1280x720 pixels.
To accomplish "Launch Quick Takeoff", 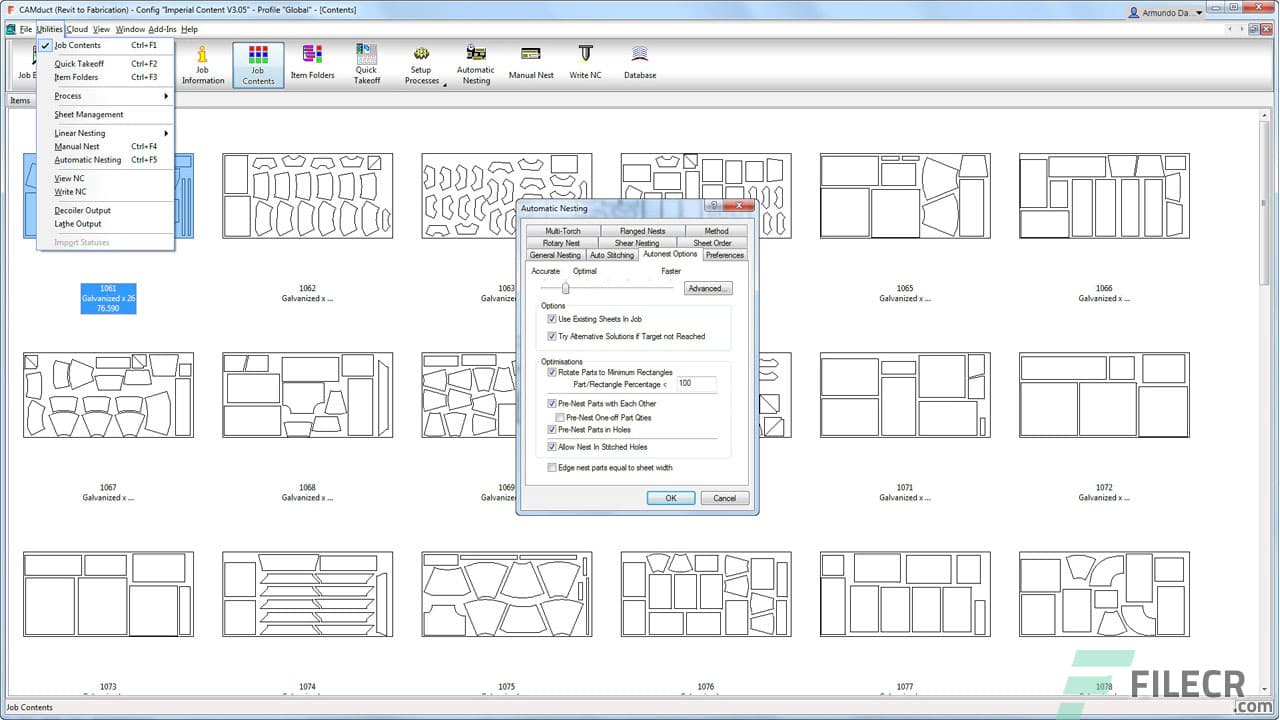I will point(366,62).
